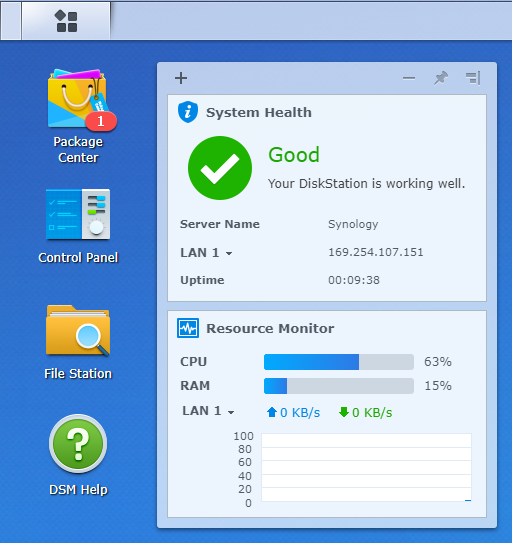
Task: Click the network traffic graph area
Action: tap(366, 467)
